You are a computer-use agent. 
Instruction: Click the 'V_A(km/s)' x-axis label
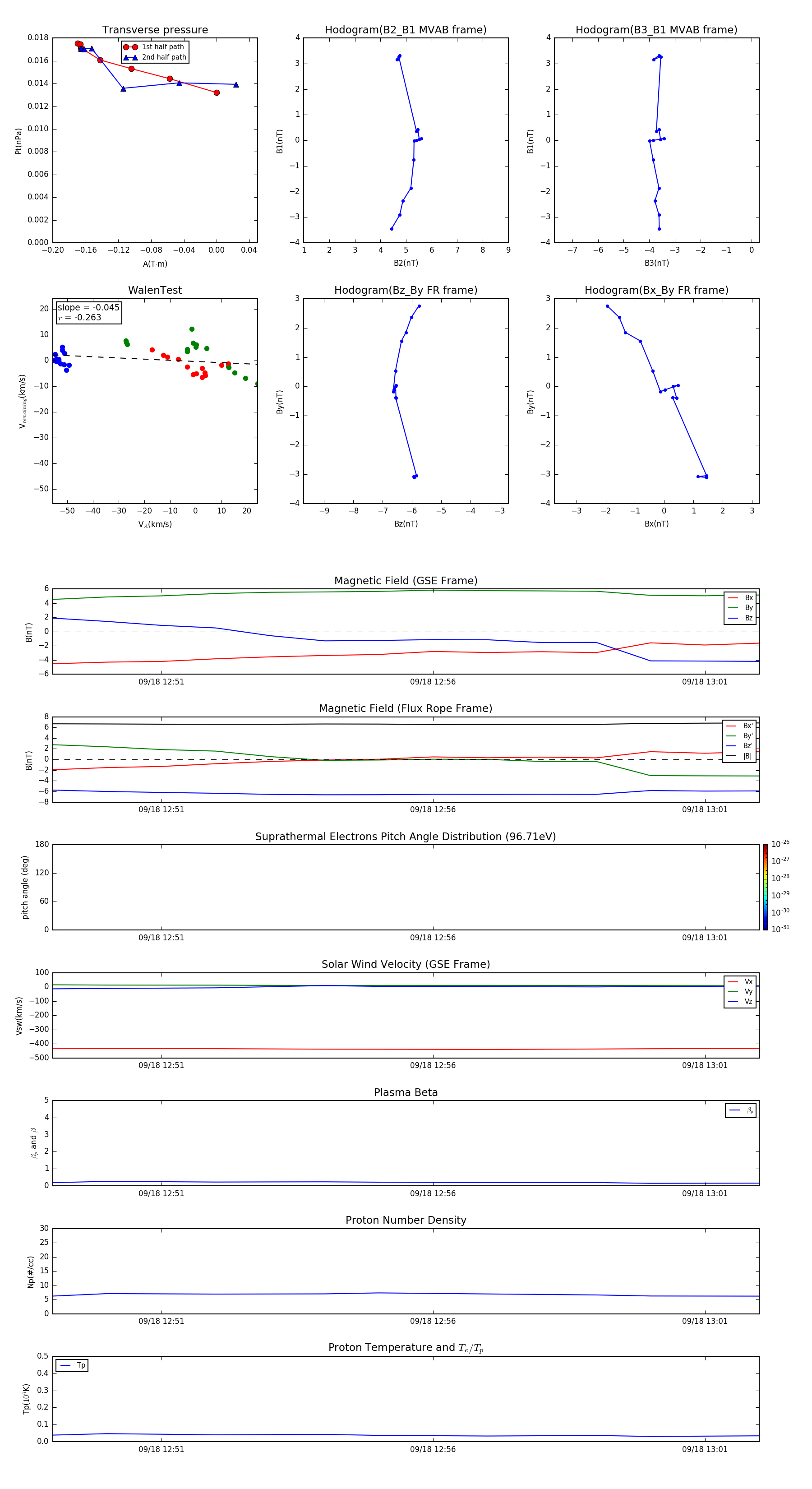coord(155,524)
